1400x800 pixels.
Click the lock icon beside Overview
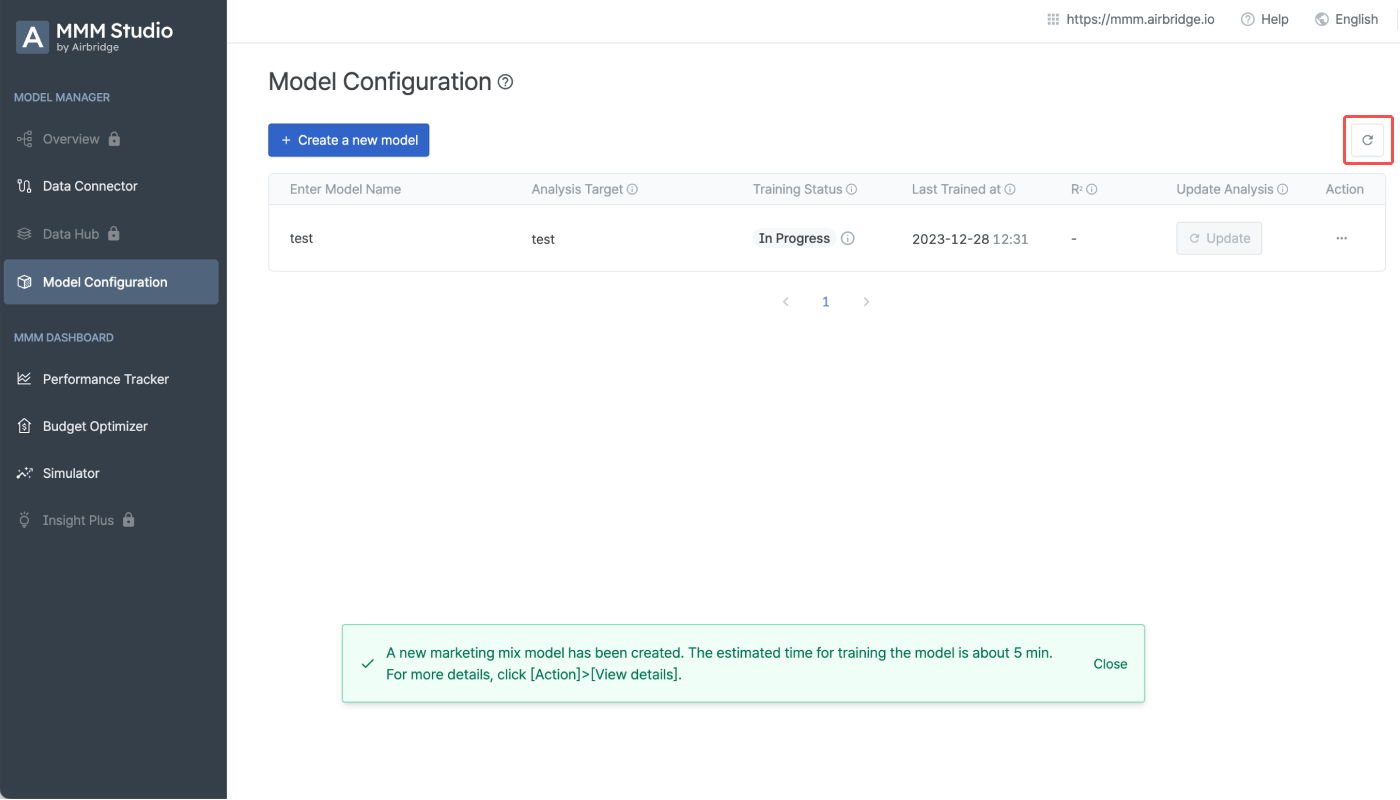tap(114, 139)
